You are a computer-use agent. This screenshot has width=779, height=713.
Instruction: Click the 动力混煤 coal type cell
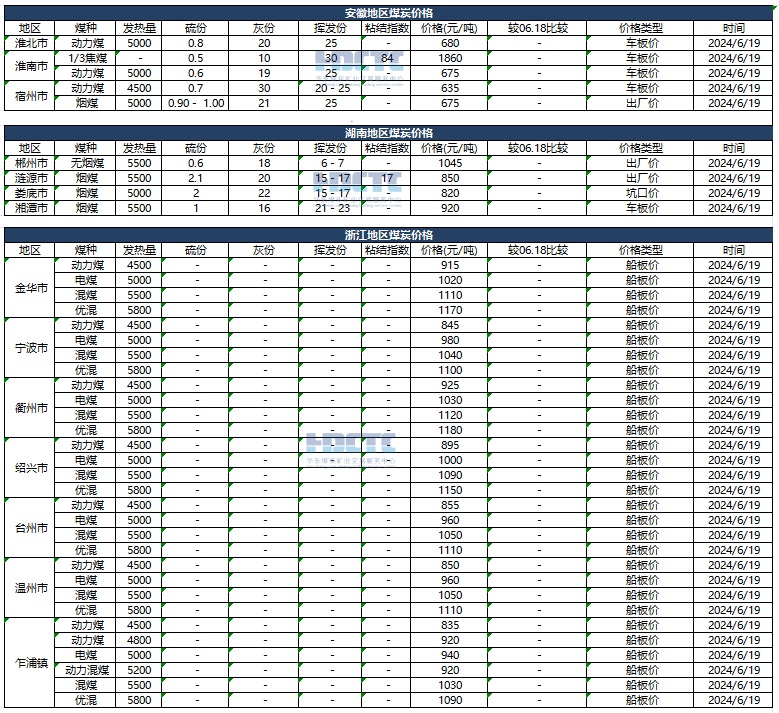[85, 670]
